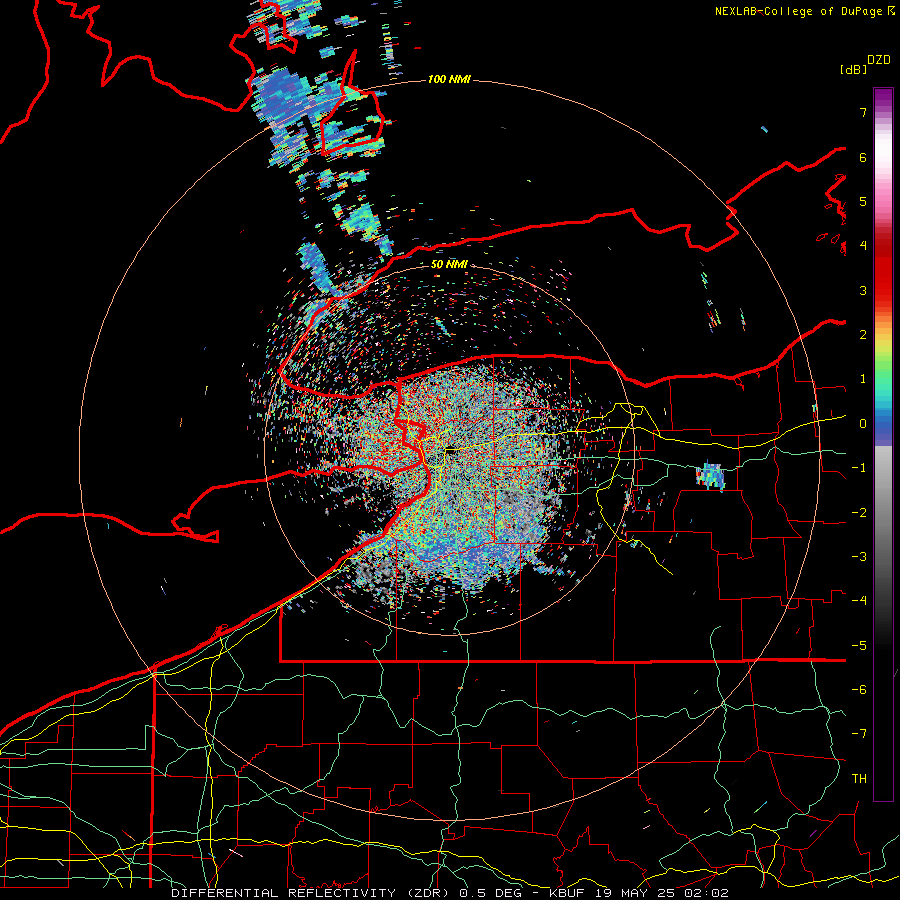900x900 pixels.
Task: Click the 50 NMI range ring label
Action: [x=449, y=264]
